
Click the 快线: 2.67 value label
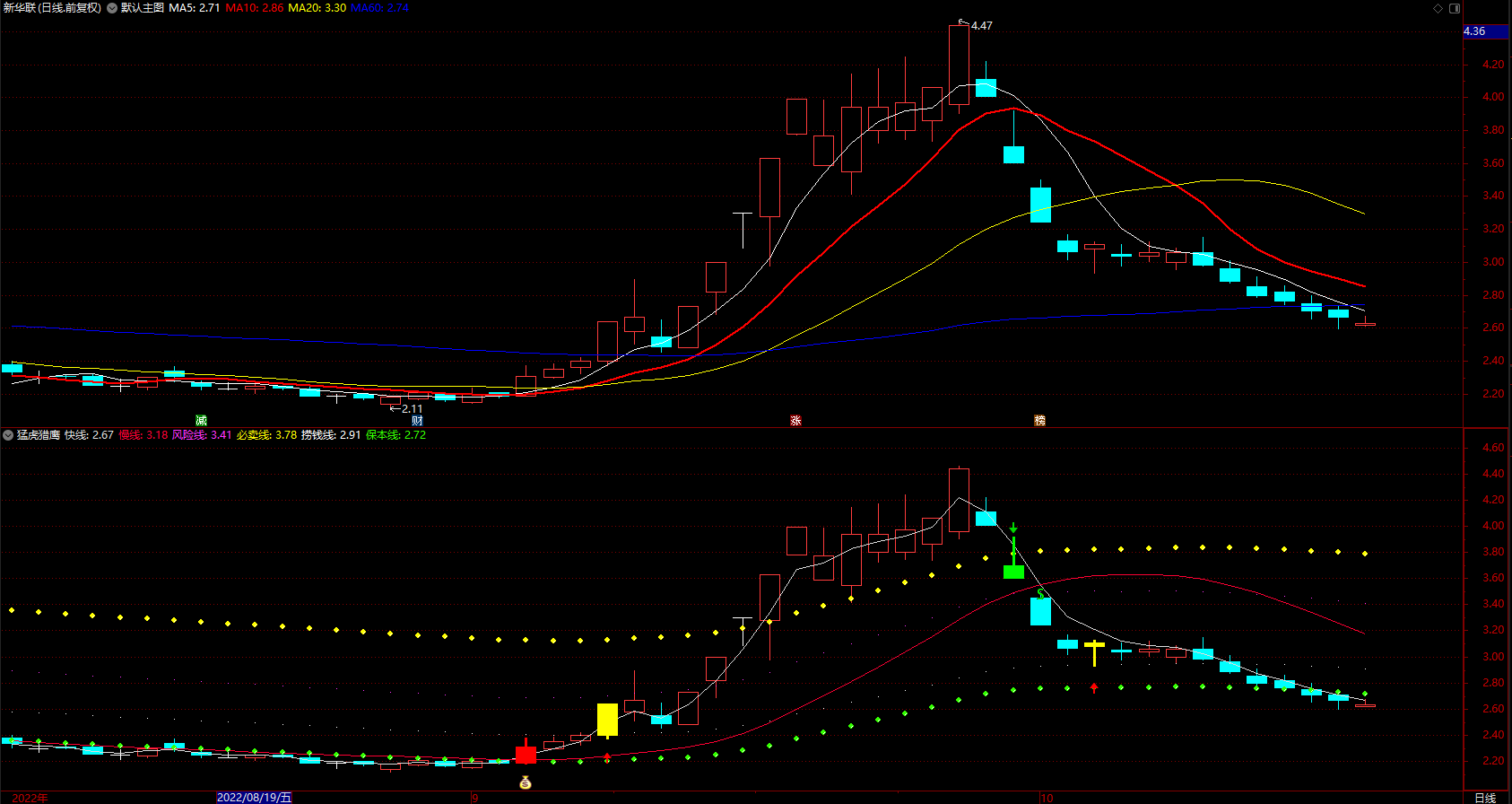[x=89, y=435]
